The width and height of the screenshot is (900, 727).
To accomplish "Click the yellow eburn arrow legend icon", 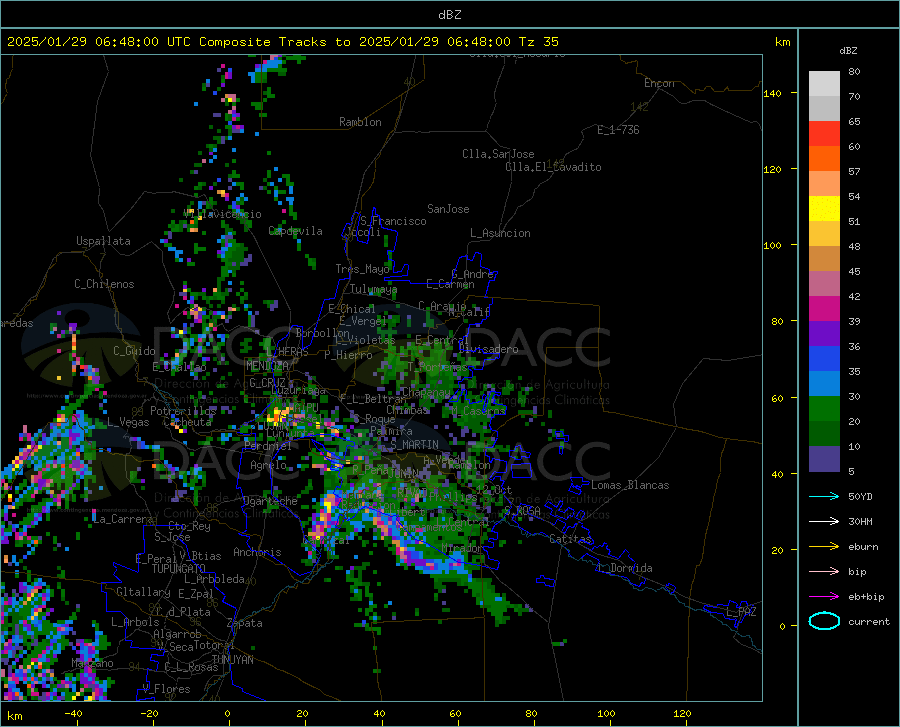I will [x=824, y=546].
